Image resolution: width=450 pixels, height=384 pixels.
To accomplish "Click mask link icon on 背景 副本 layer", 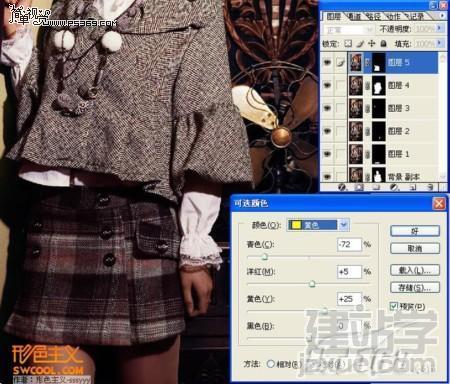I will 368,176.
